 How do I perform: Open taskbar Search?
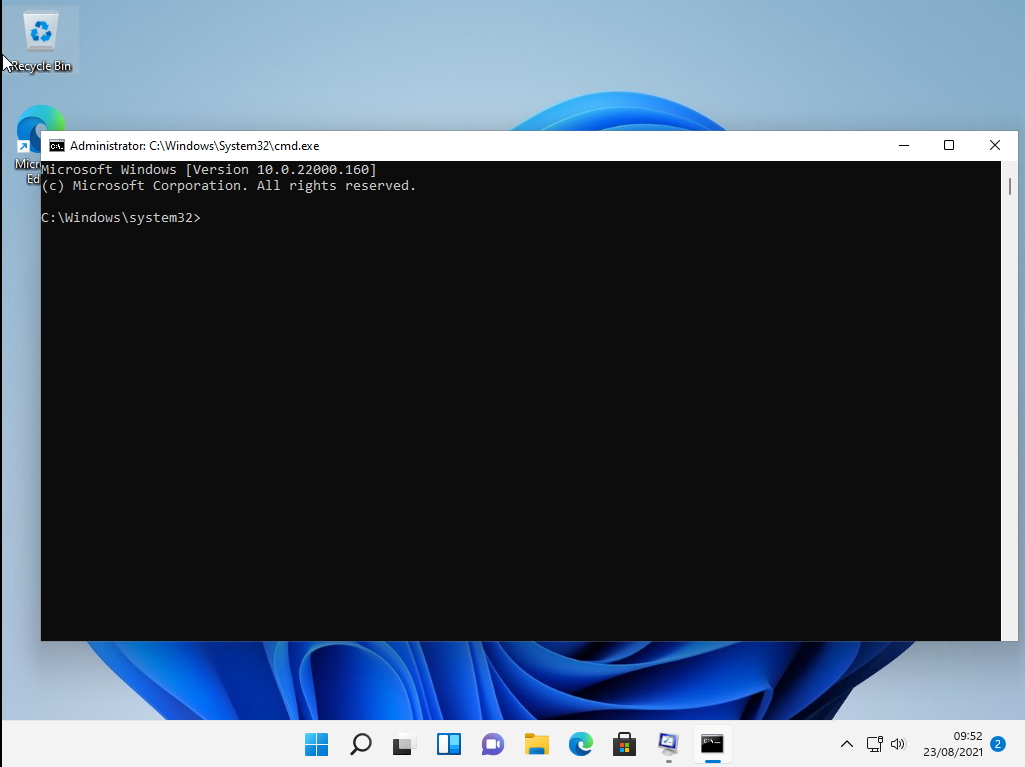pyautogui.click(x=360, y=744)
